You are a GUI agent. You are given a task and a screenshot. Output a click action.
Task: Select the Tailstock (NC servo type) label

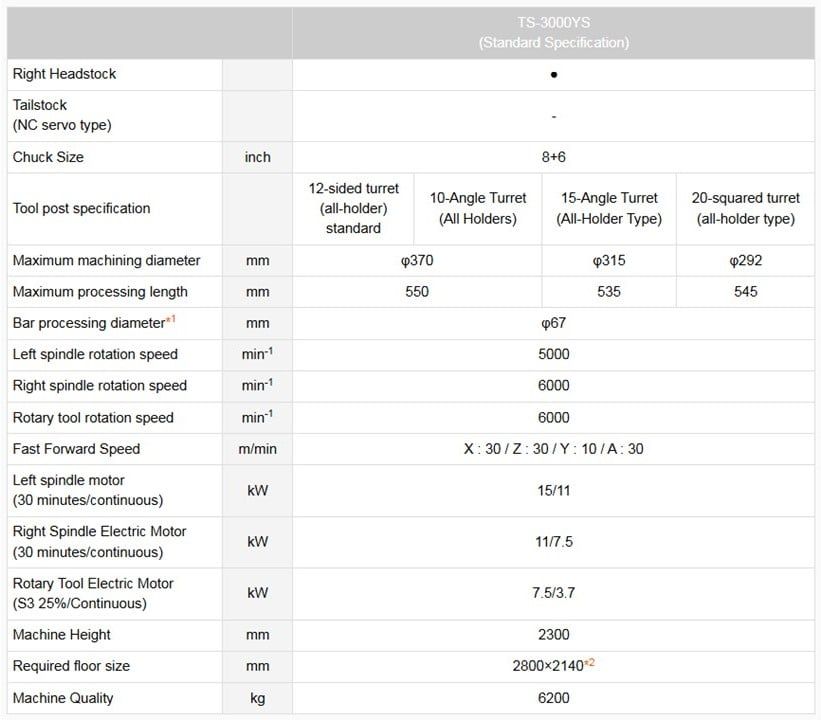tap(62, 115)
